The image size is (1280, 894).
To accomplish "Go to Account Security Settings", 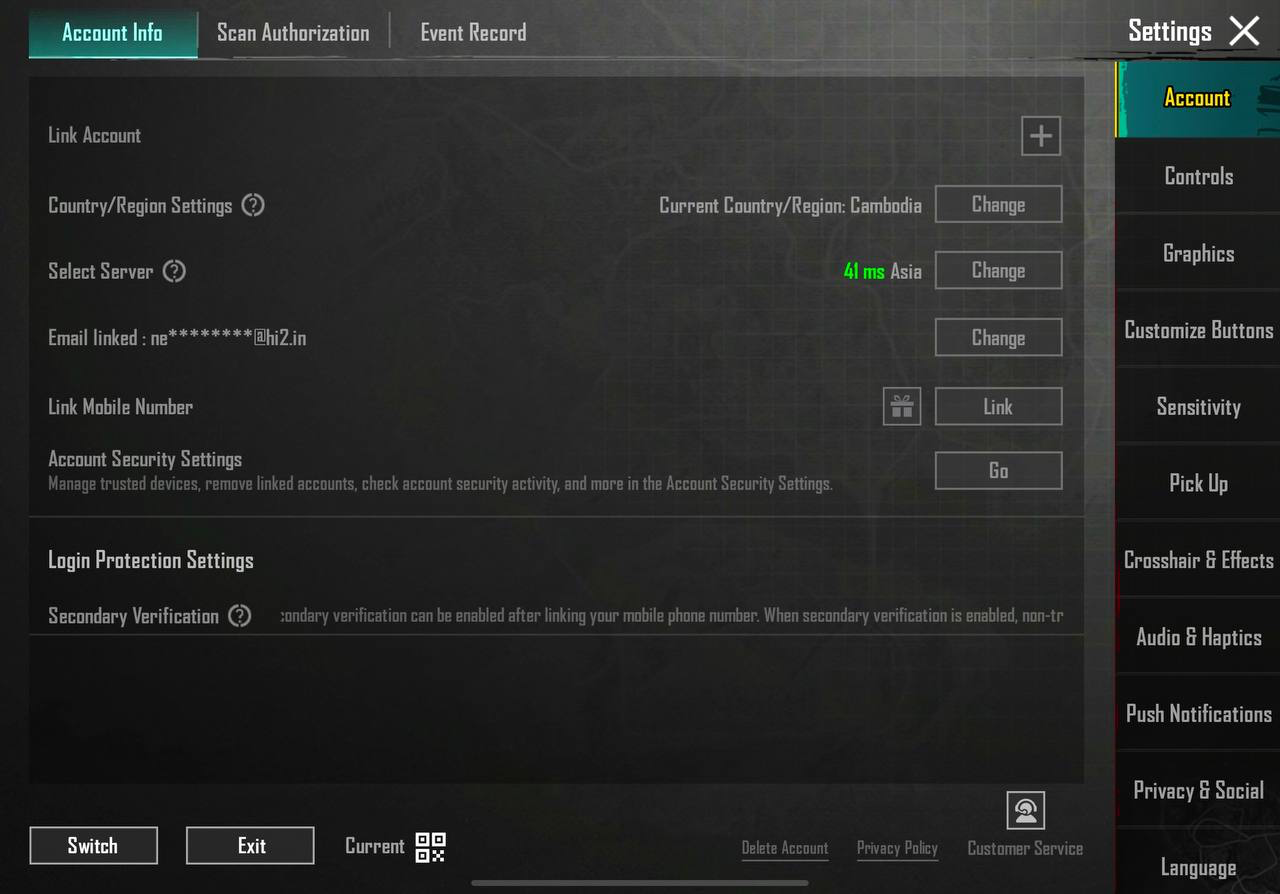I will click(x=998, y=471).
